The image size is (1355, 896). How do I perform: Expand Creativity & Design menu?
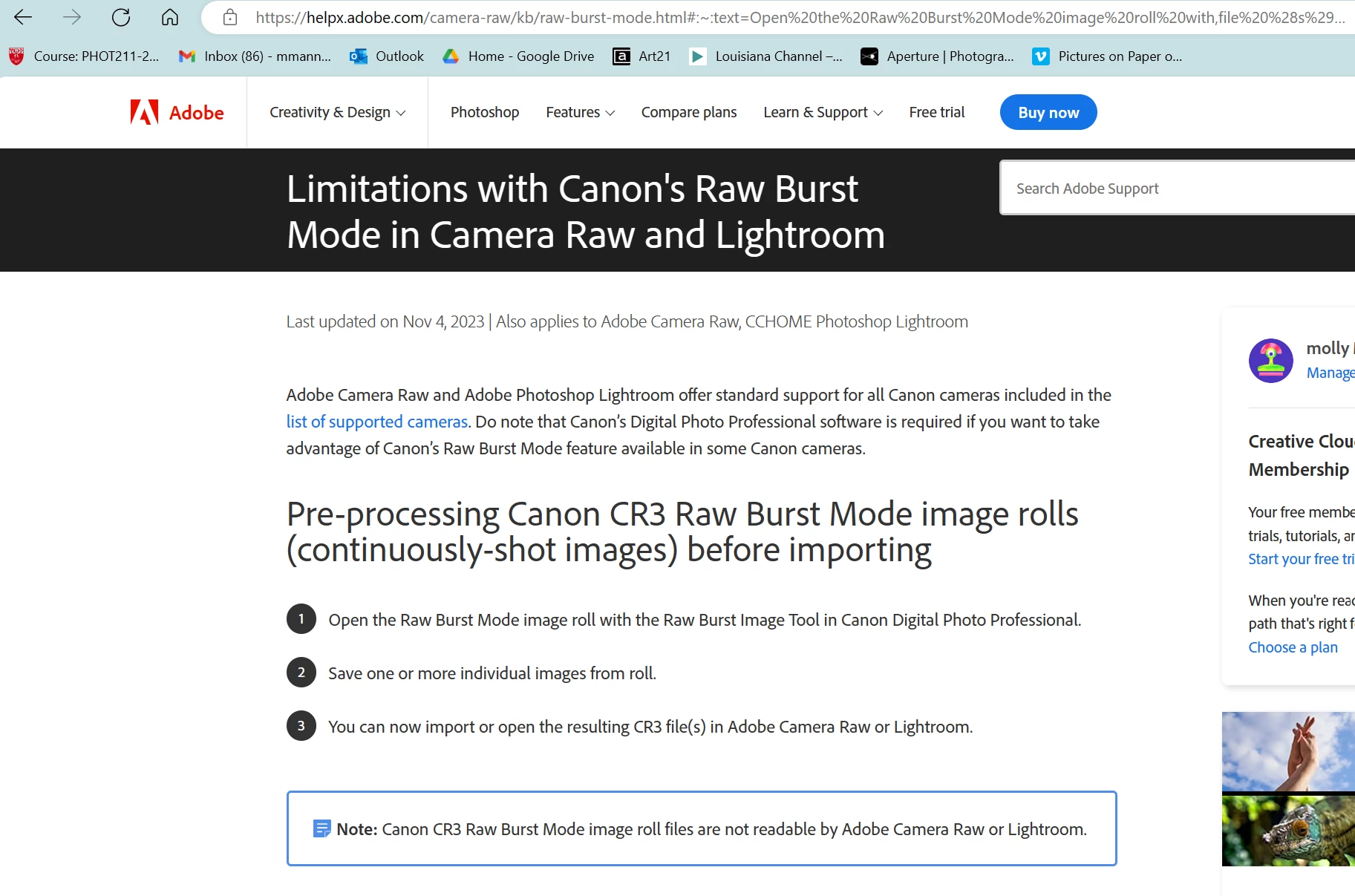(337, 112)
